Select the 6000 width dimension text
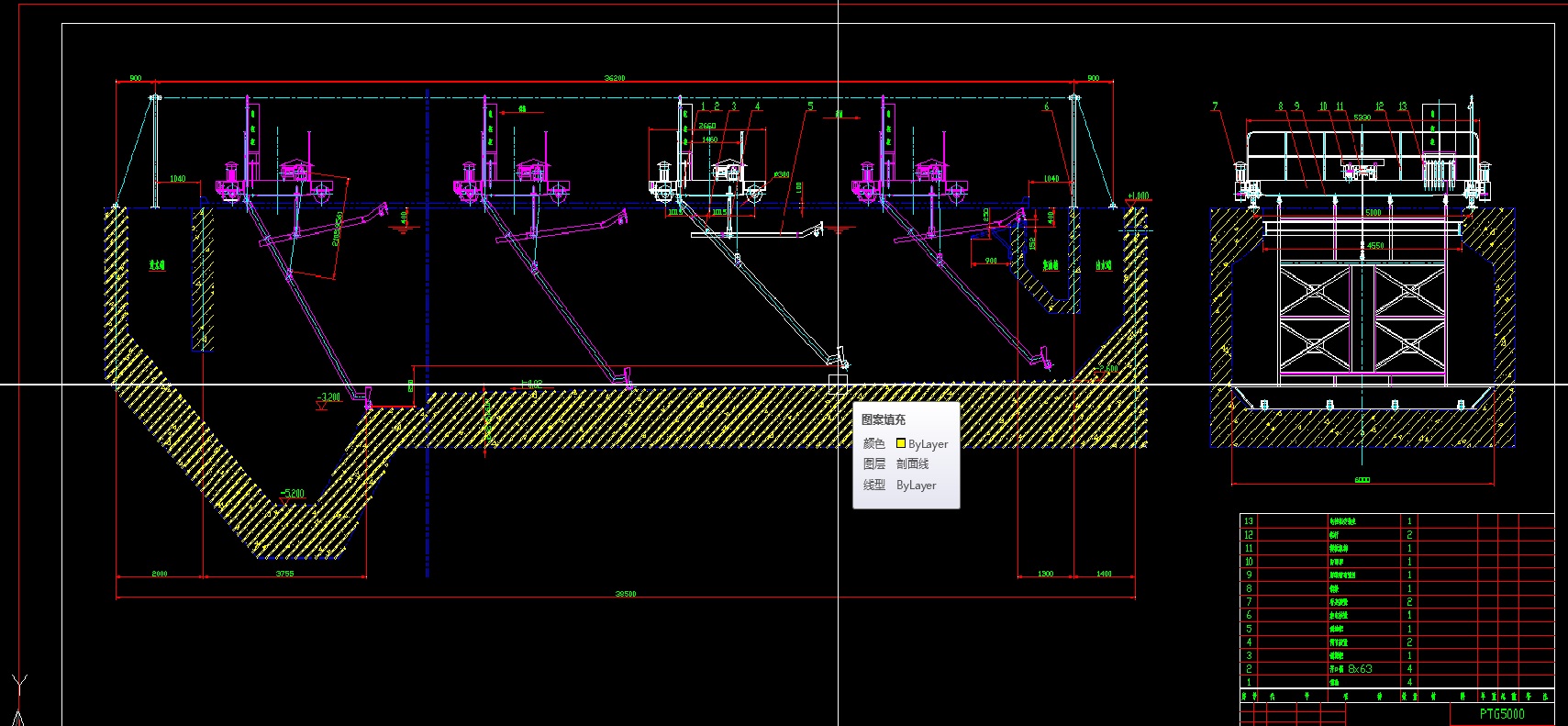Viewport: 1568px width, 726px height. [x=1362, y=480]
